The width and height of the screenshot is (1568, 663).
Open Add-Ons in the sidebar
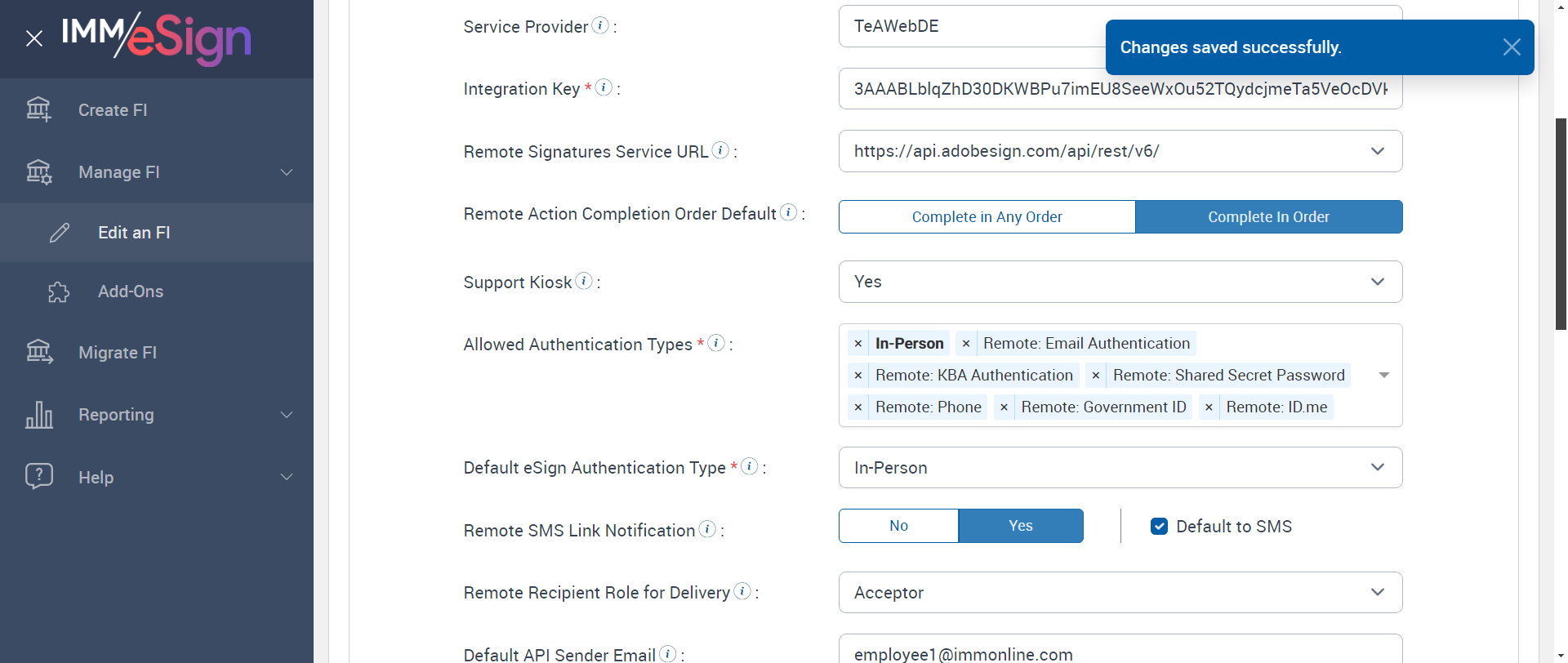click(131, 291)
